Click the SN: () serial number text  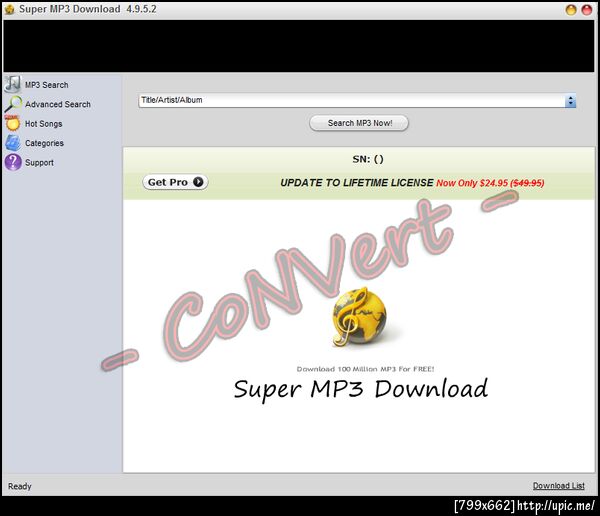368,159
